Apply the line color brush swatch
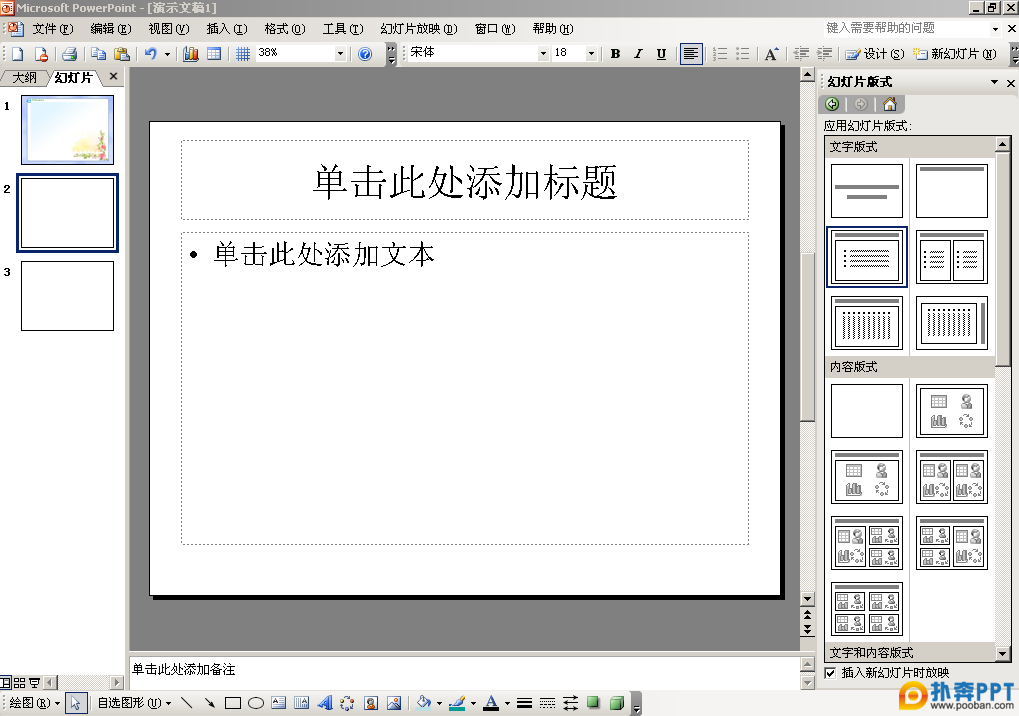 click(x=458, y=702)
